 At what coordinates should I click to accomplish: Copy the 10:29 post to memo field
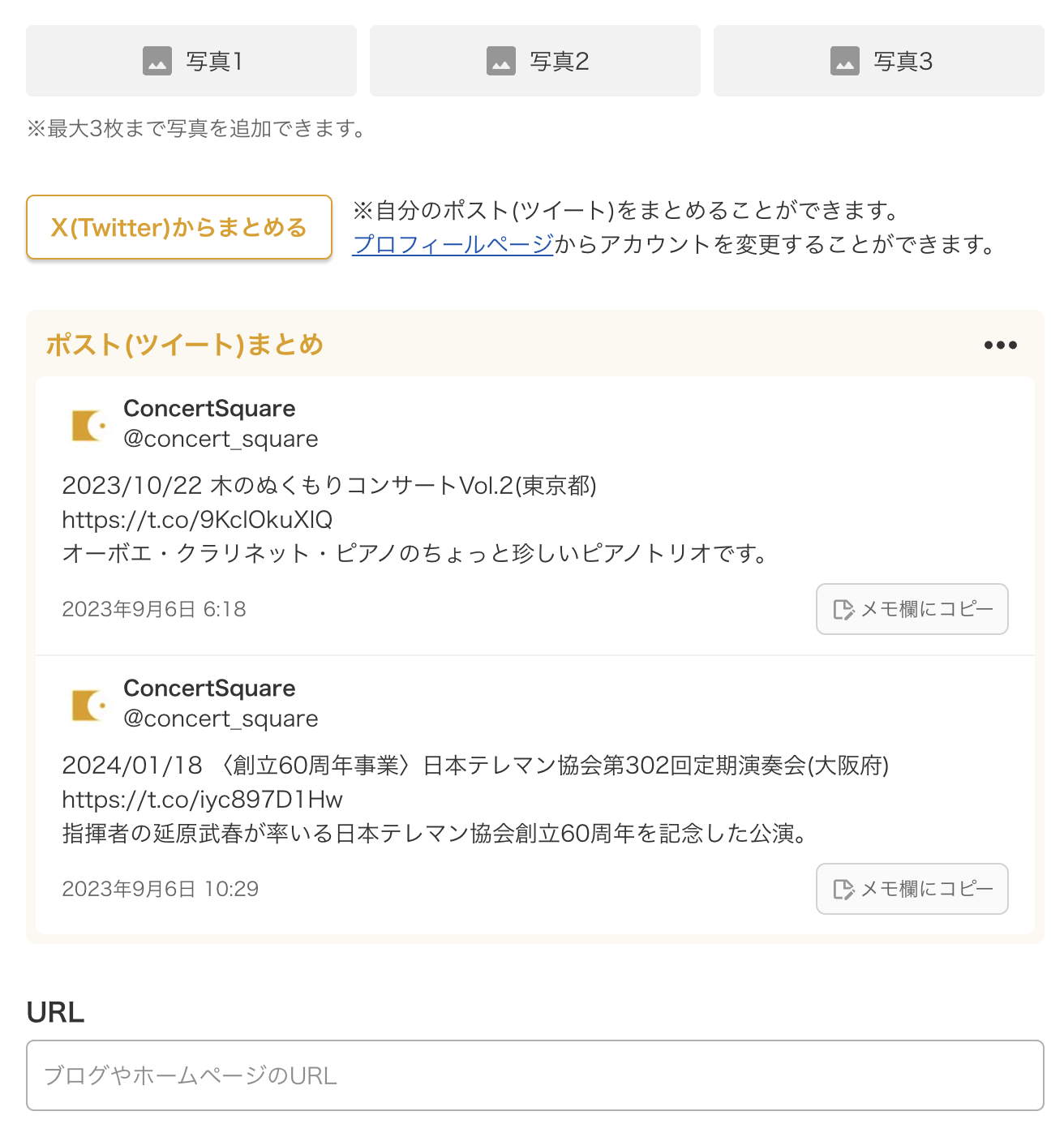click(912, 889)
